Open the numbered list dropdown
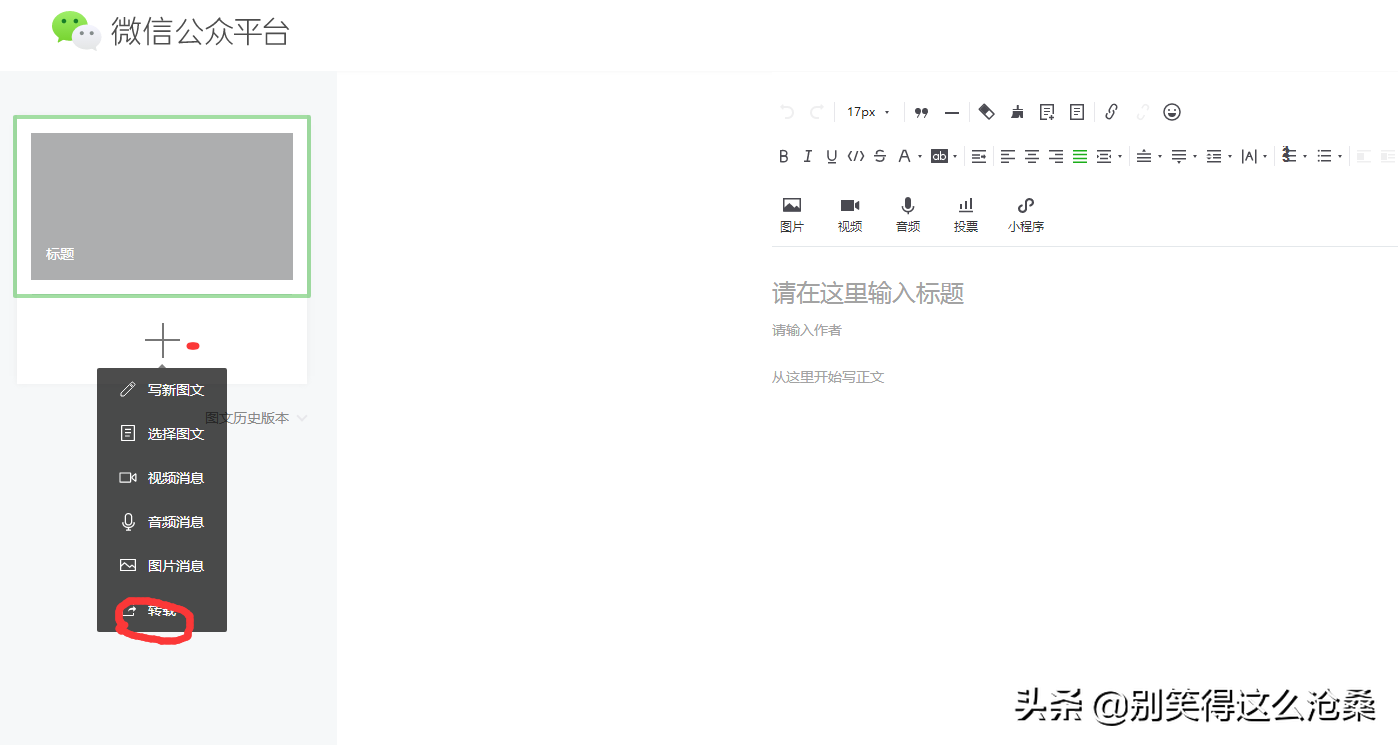The width and height of the screenshot is (1398, 745). pyautogui.click(x=1293, y=156)
